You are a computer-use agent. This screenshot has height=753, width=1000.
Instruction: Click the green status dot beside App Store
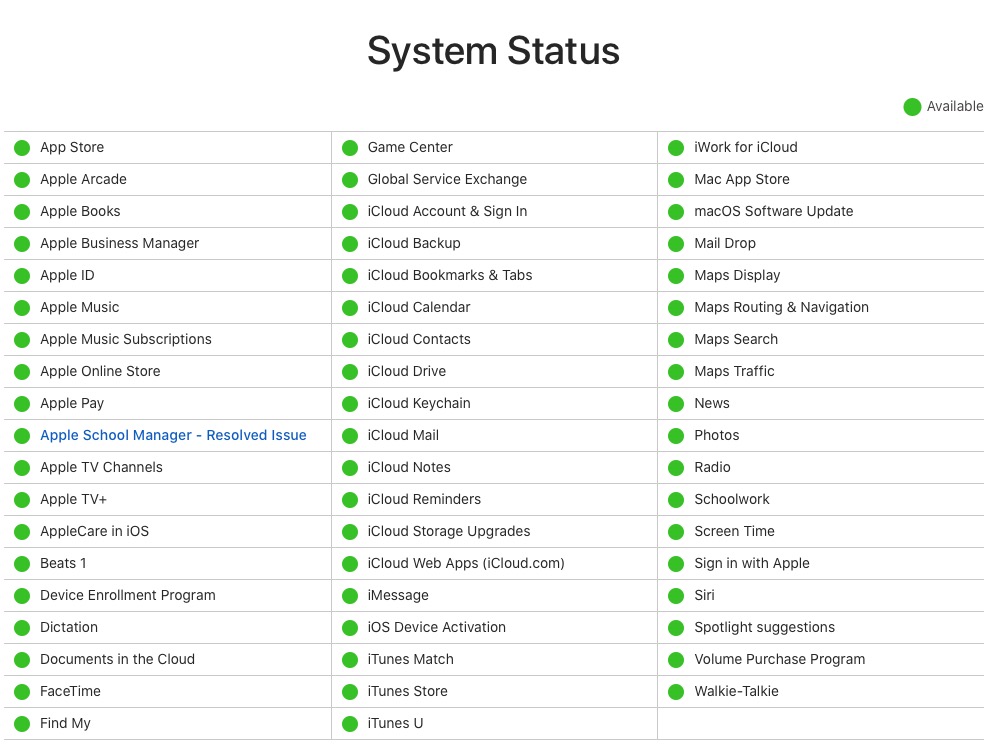point(22,148)
